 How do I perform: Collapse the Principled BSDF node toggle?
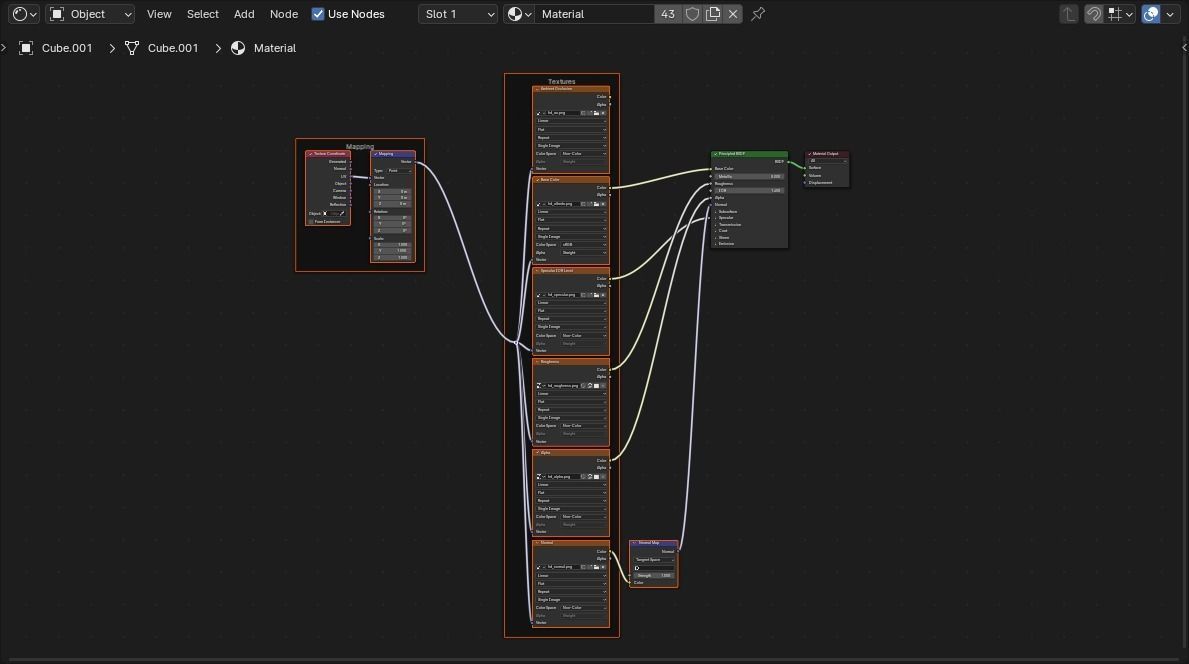[x=715, y=154]
